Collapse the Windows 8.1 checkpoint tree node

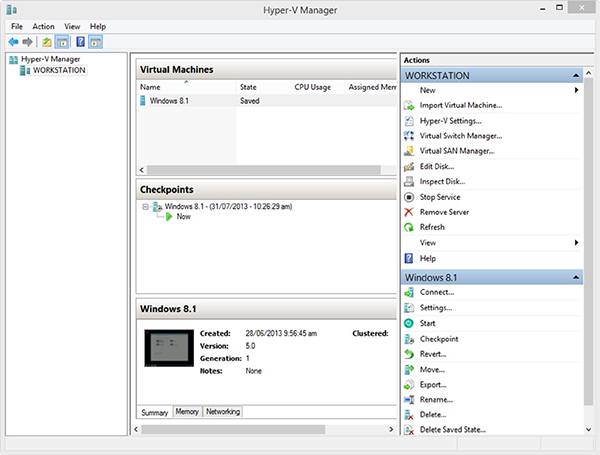coord(145,206)
